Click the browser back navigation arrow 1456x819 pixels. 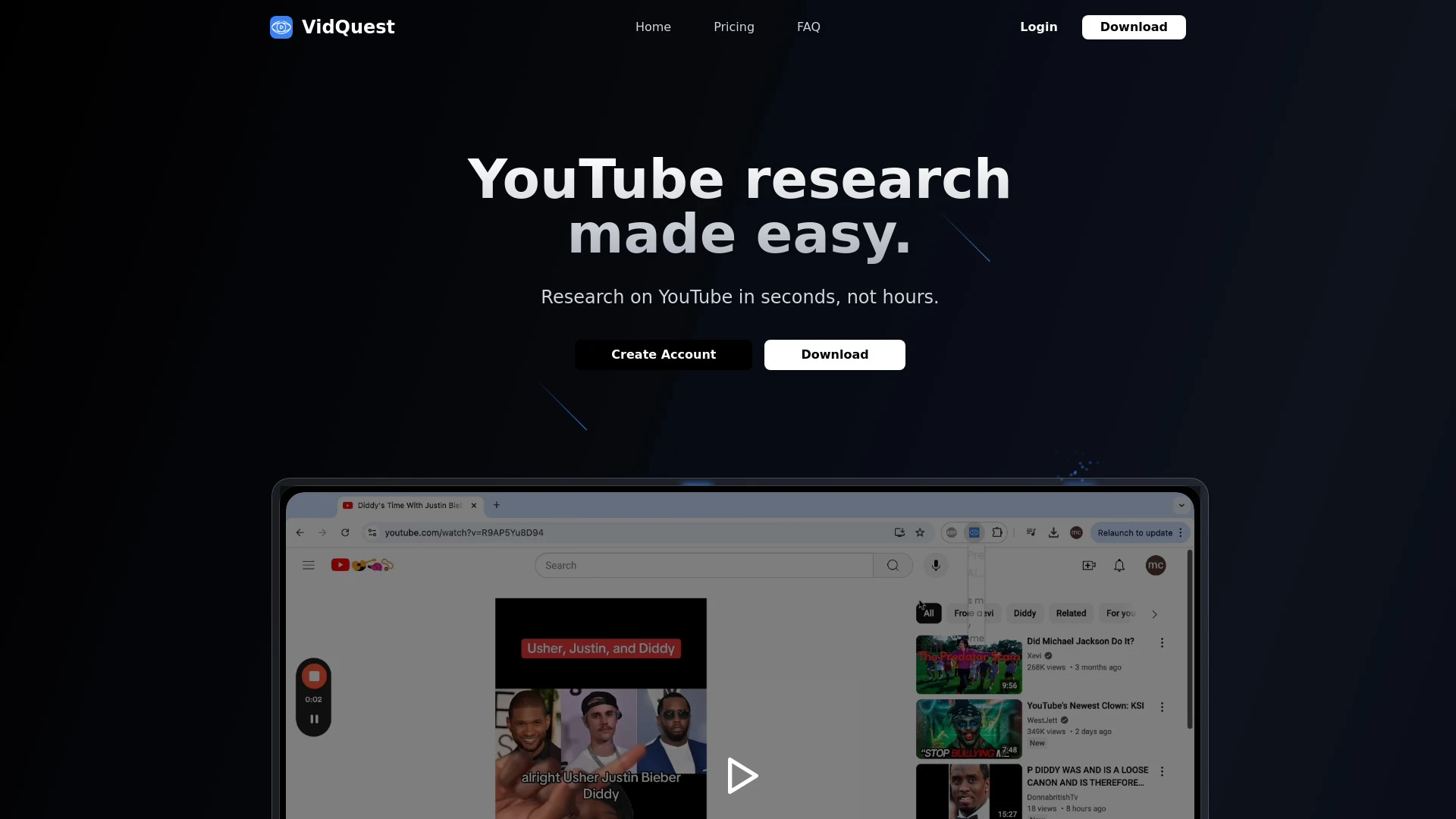click(x=300, y=532)
